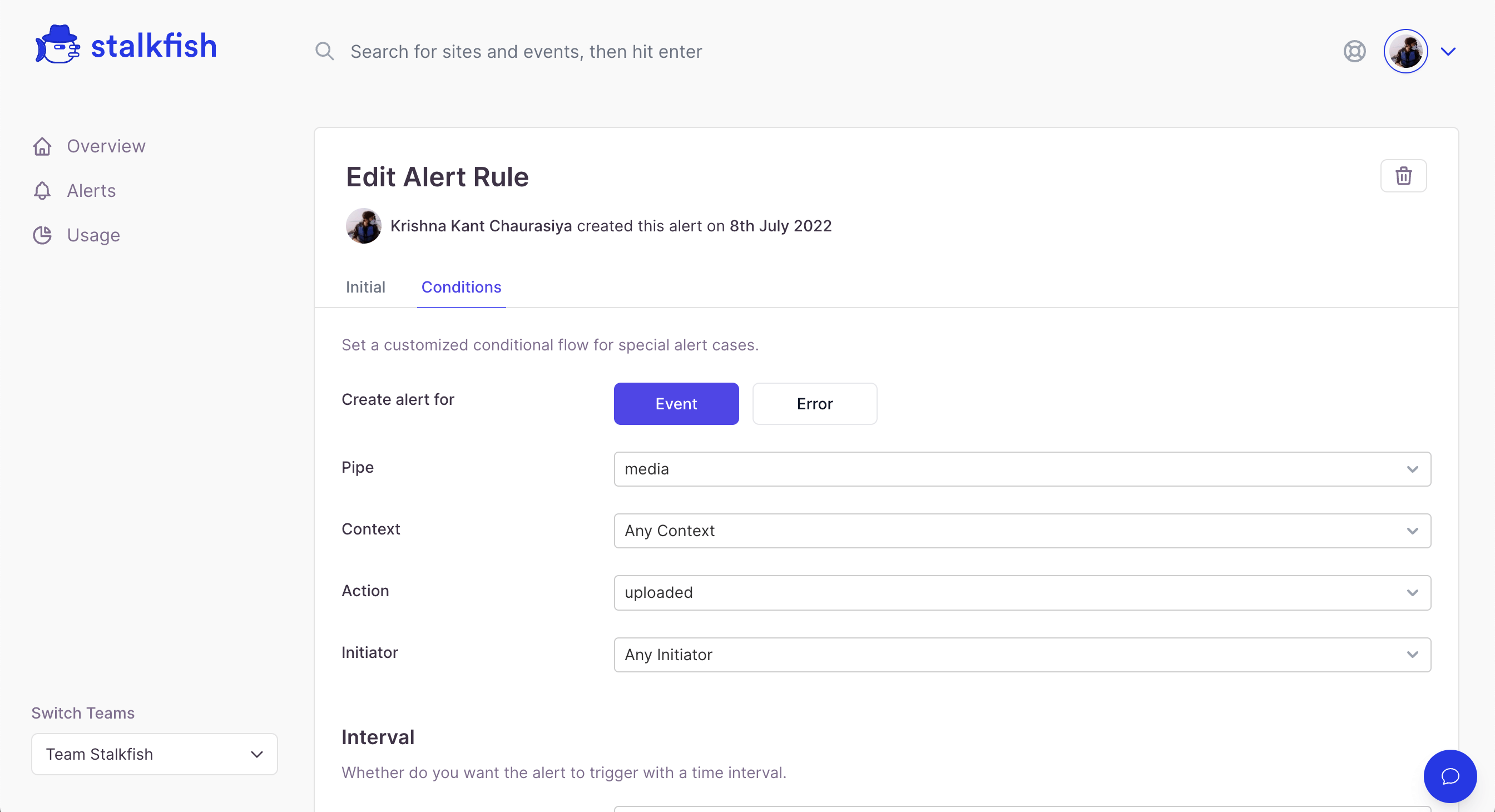Image resolution: width=1495 pixels, height=812 pixels.
Task: Click the Alerts bell icon
Action: [42, 191]
